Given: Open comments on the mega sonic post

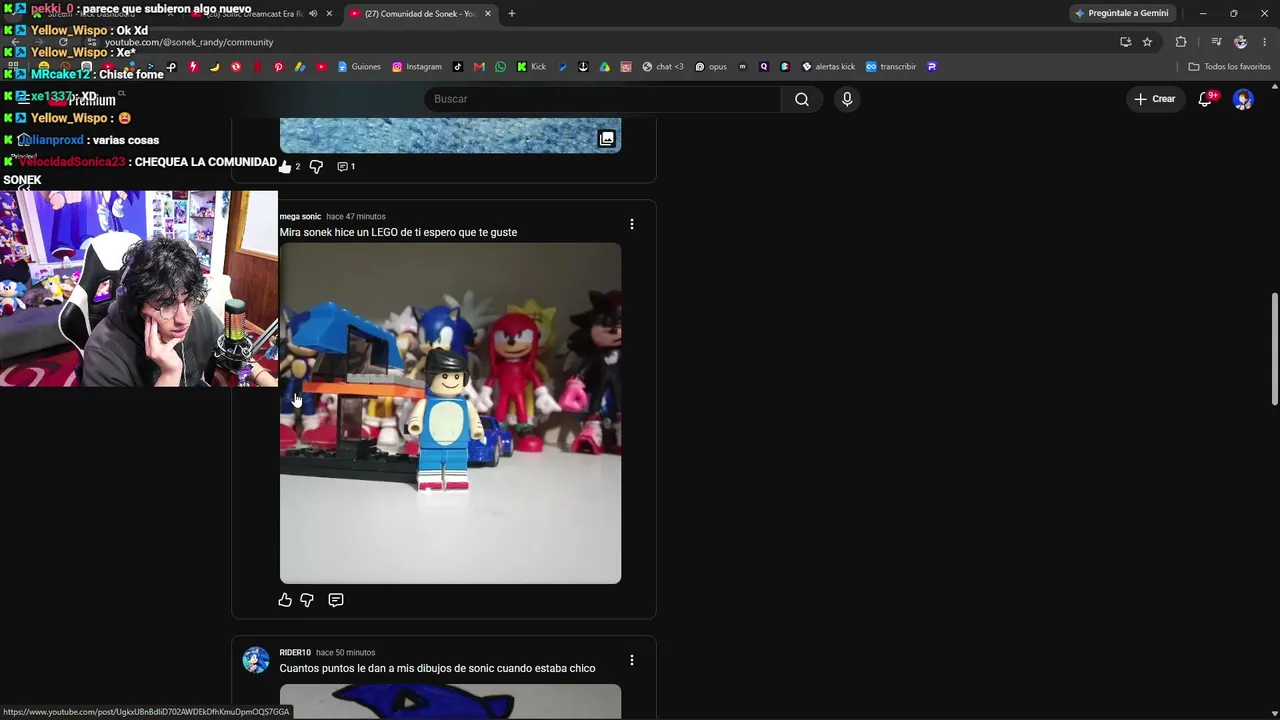Looking at the screenshot, I should pyautogui.click(x=336, y=600).
